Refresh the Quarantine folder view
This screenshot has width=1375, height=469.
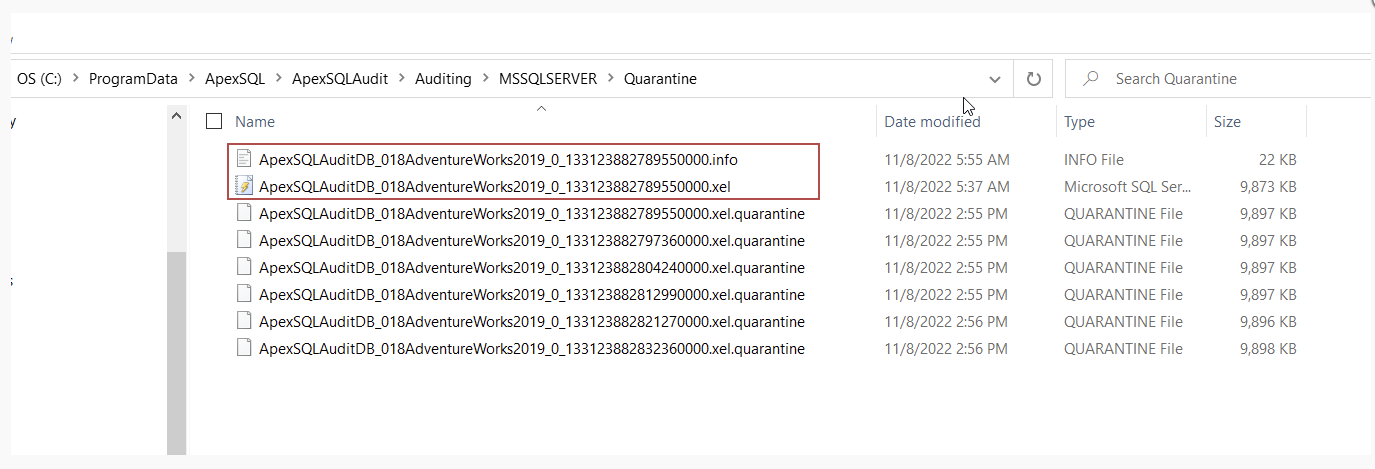[1034, 79]
